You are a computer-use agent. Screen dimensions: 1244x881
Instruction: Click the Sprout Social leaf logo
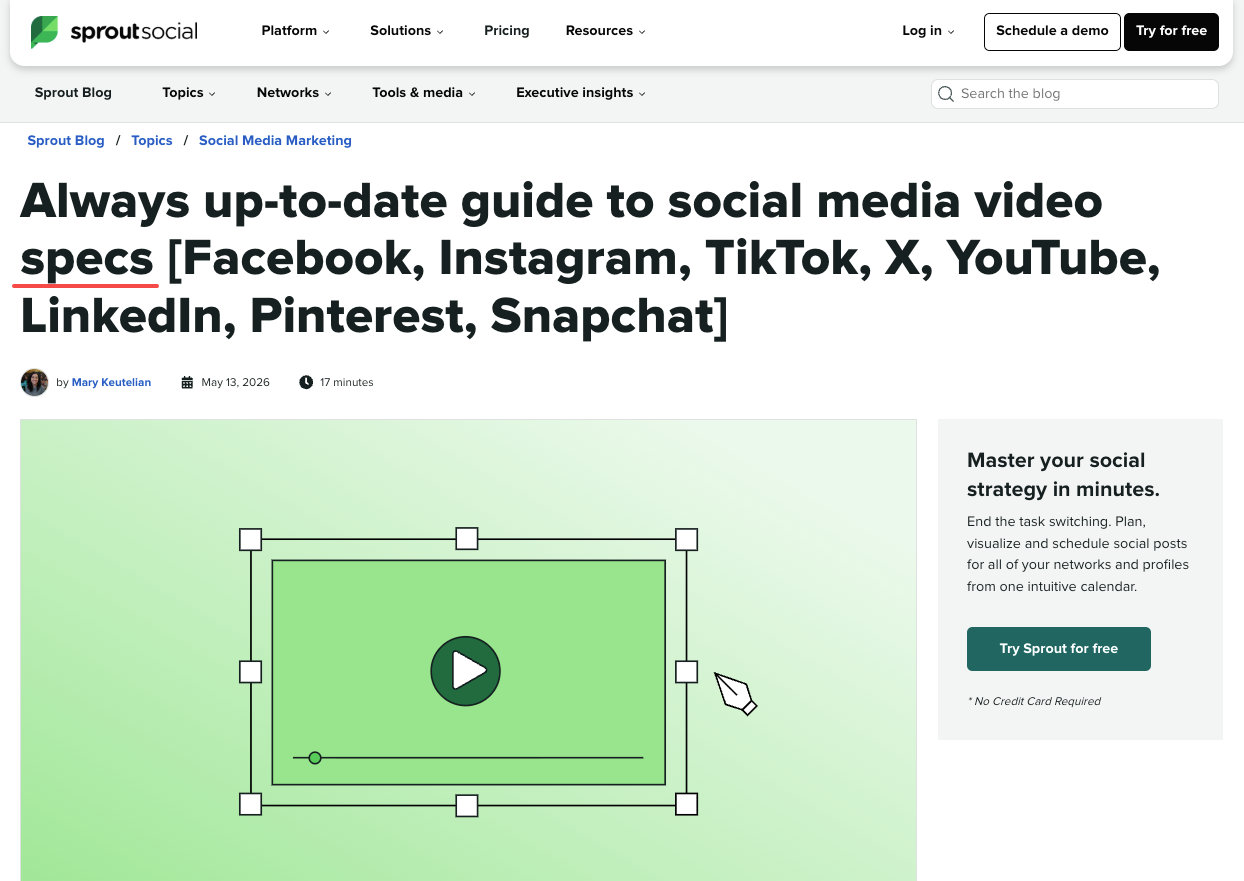coord(44,32)
